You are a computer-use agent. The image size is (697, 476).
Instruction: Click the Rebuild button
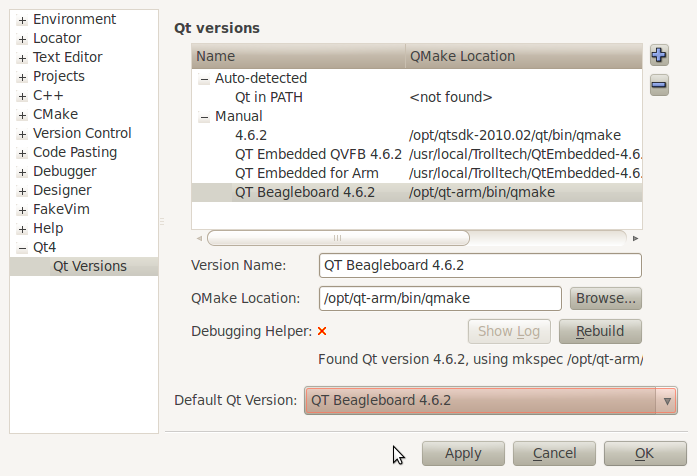(x=600, y=331)
